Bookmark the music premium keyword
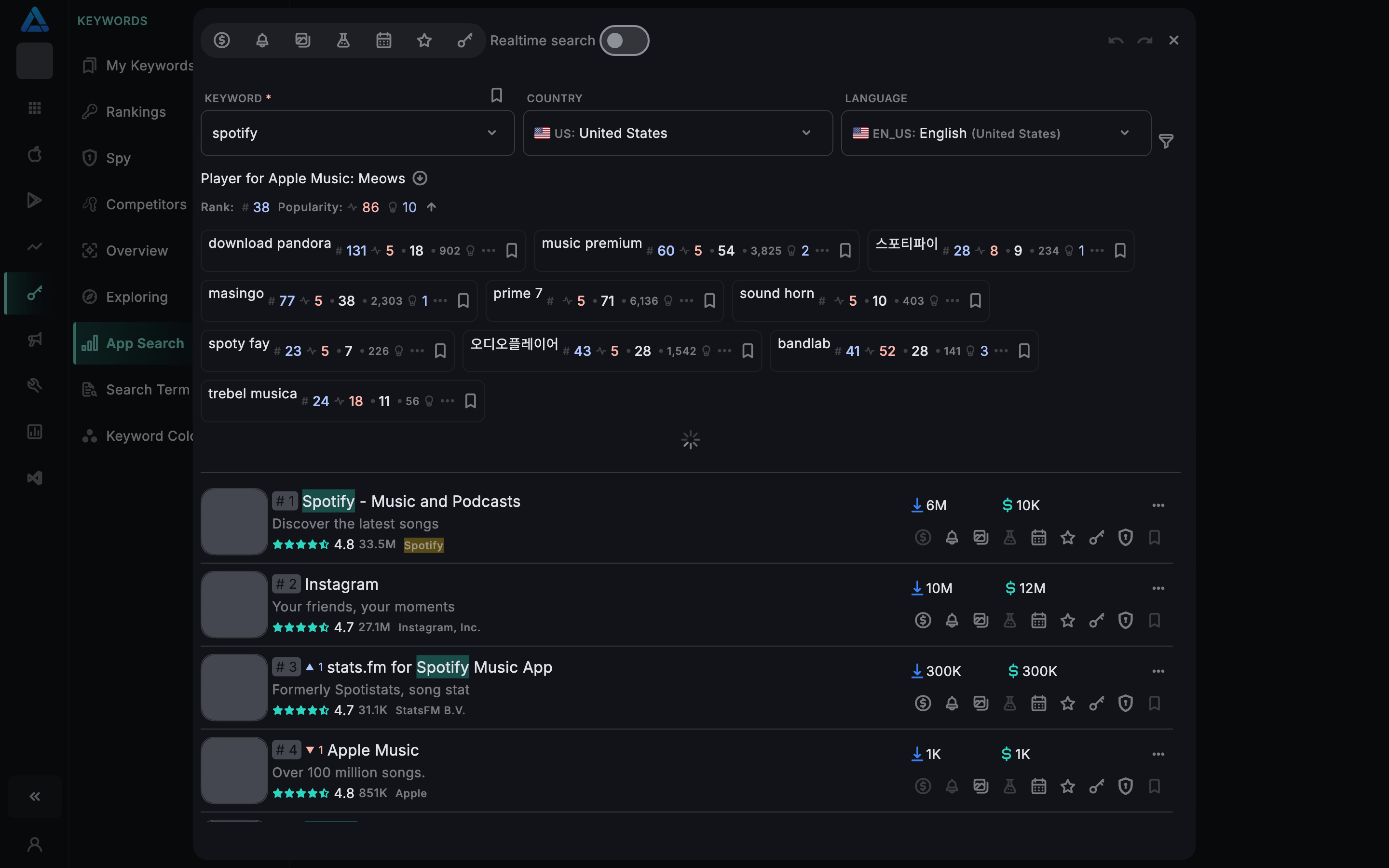The image size is (1389, 868). pos(845,251)
